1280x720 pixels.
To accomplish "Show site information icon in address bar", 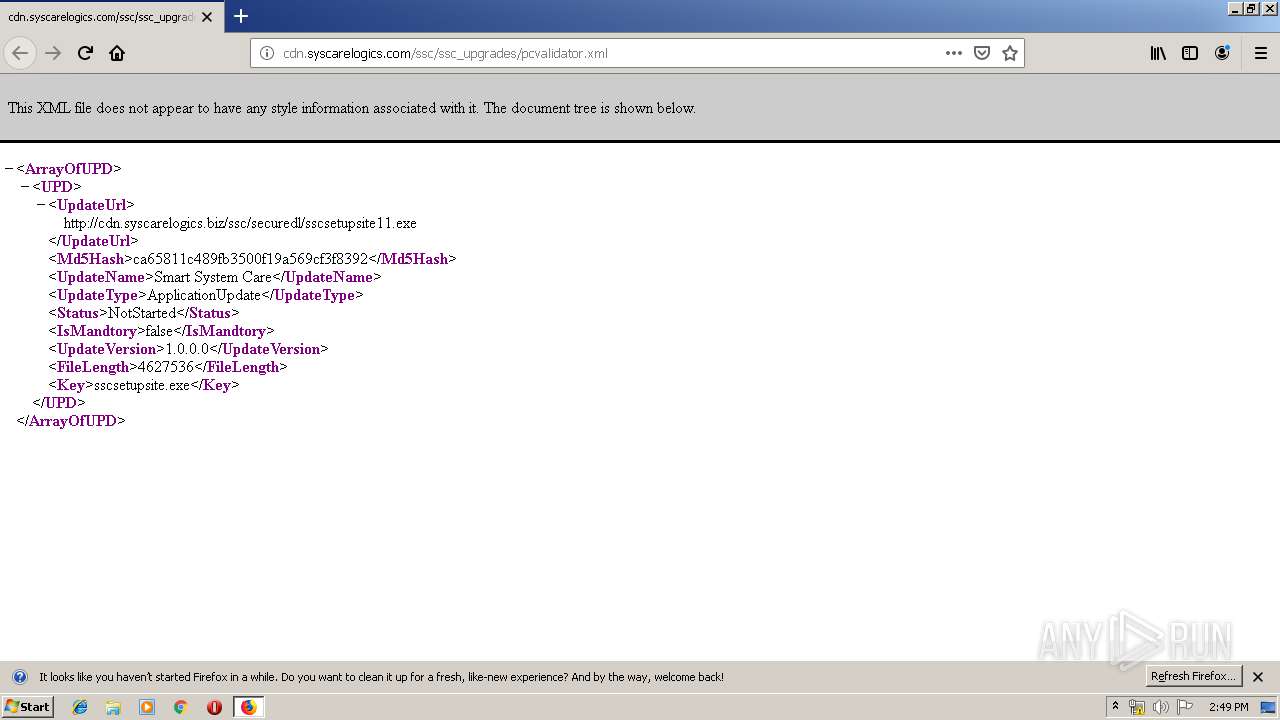I will (267, 53).
